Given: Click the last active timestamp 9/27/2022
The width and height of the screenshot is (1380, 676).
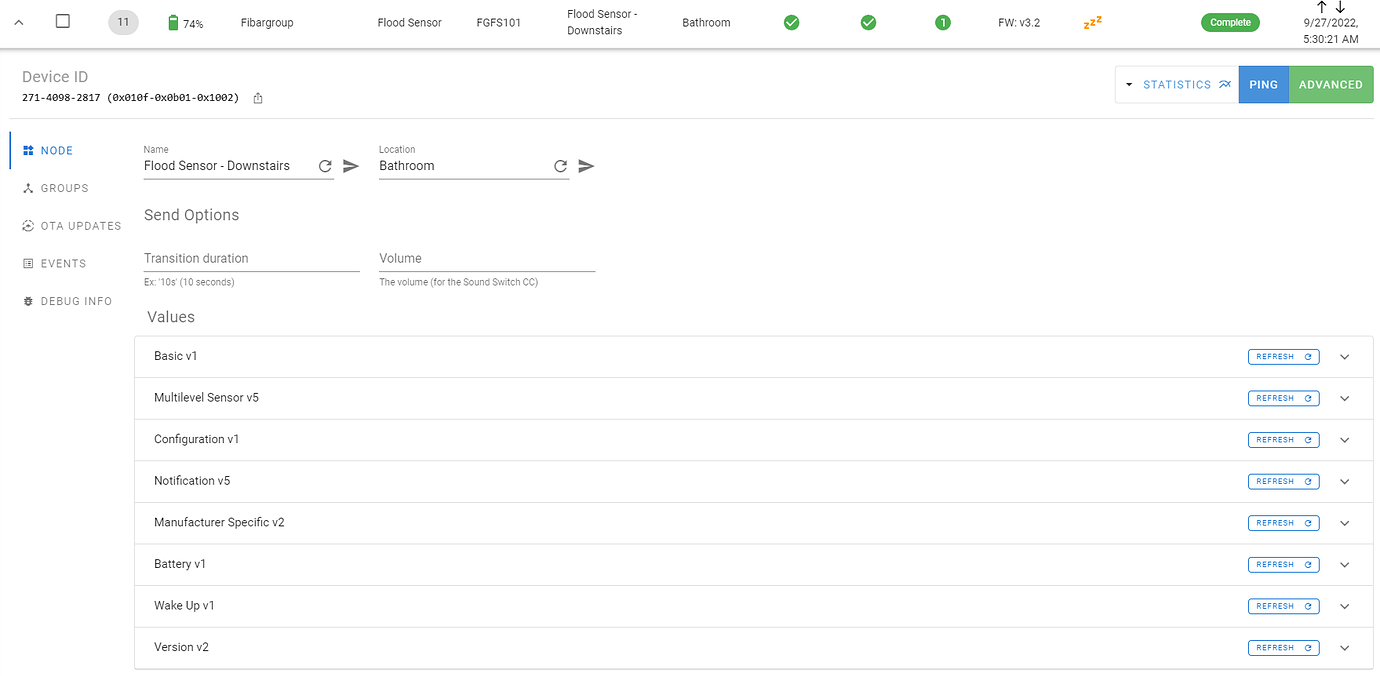Looking at the screenshot, I should pos(1331,30).
